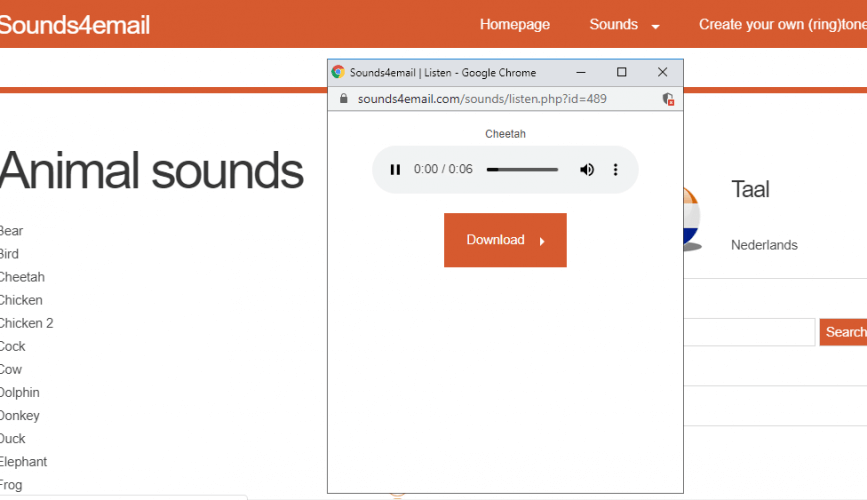Screen dimensions: 867x500
Task: Open the Elephant sound link
Action: coord(23,462)
